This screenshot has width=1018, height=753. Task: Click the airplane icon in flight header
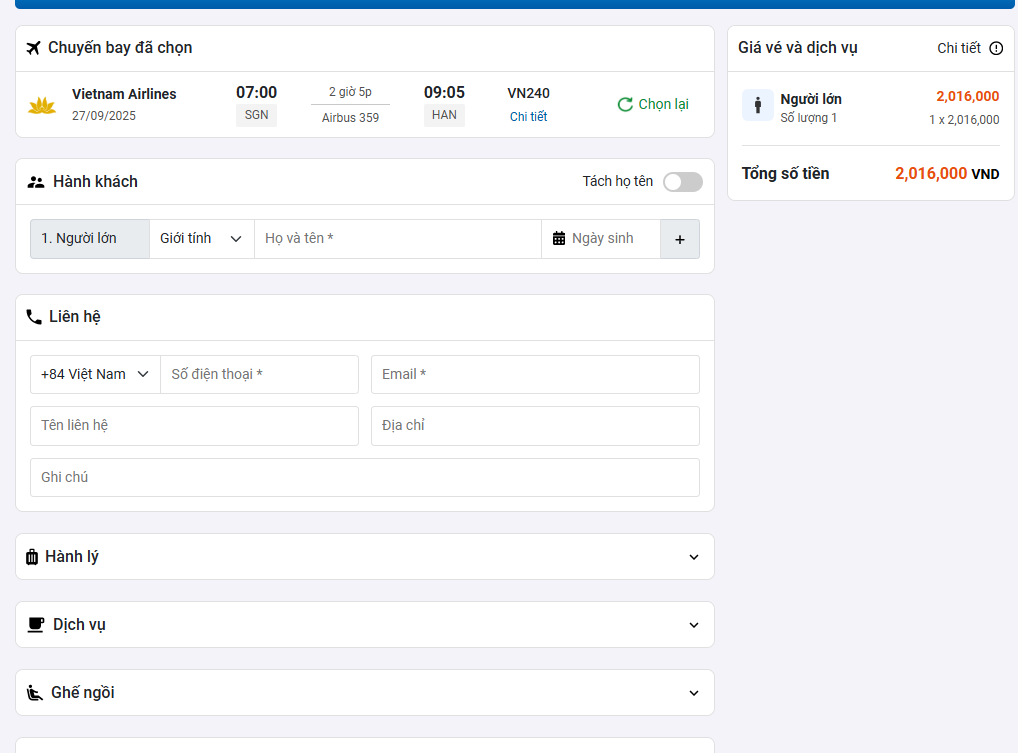coord(34,48)
